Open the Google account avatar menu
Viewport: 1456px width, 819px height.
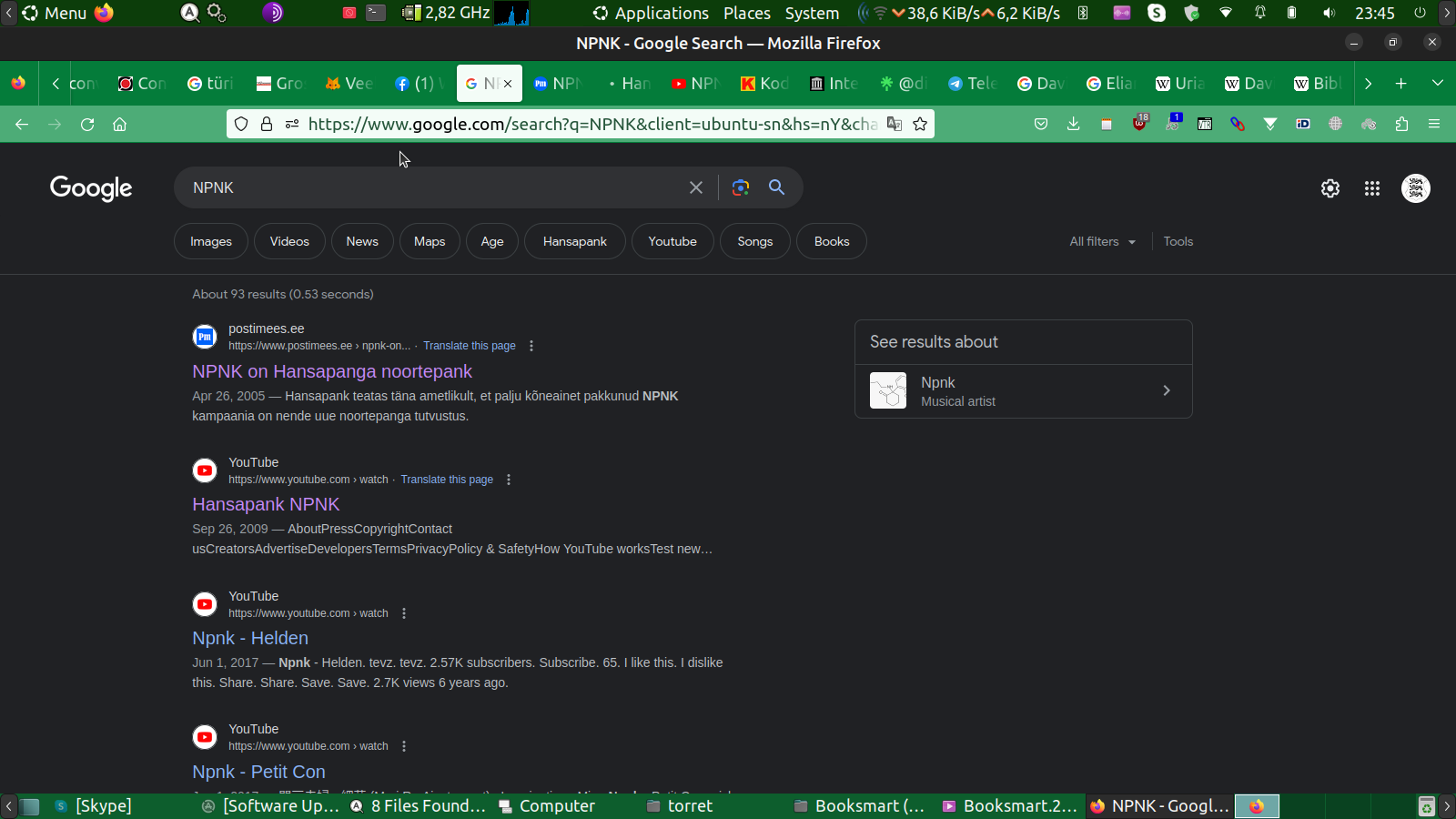click(x=1416, y=188)
